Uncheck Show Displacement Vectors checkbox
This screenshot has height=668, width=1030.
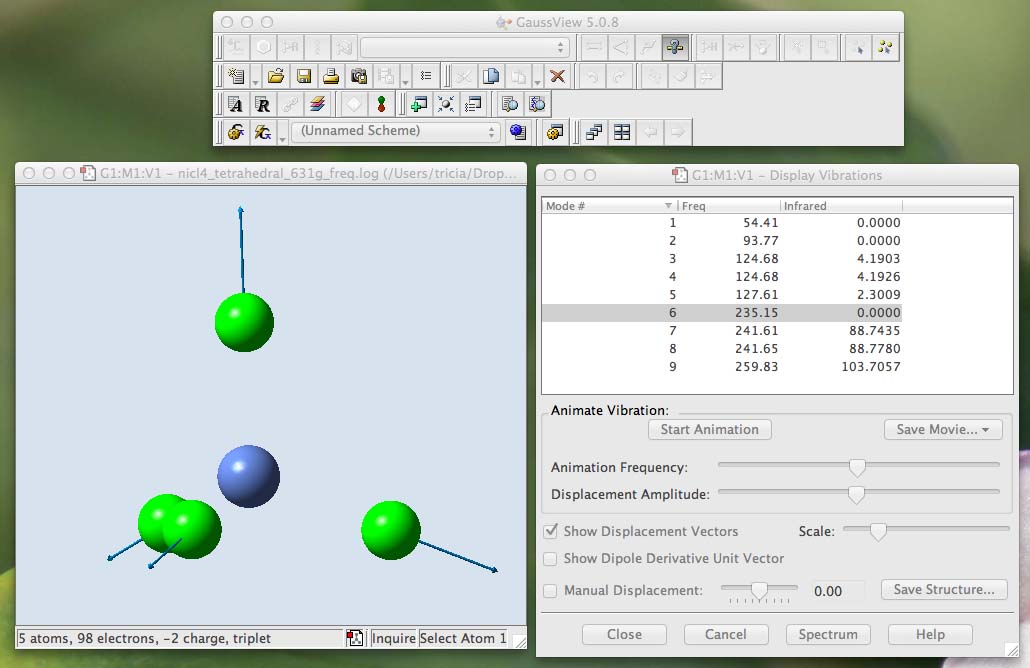pos(550,531)
